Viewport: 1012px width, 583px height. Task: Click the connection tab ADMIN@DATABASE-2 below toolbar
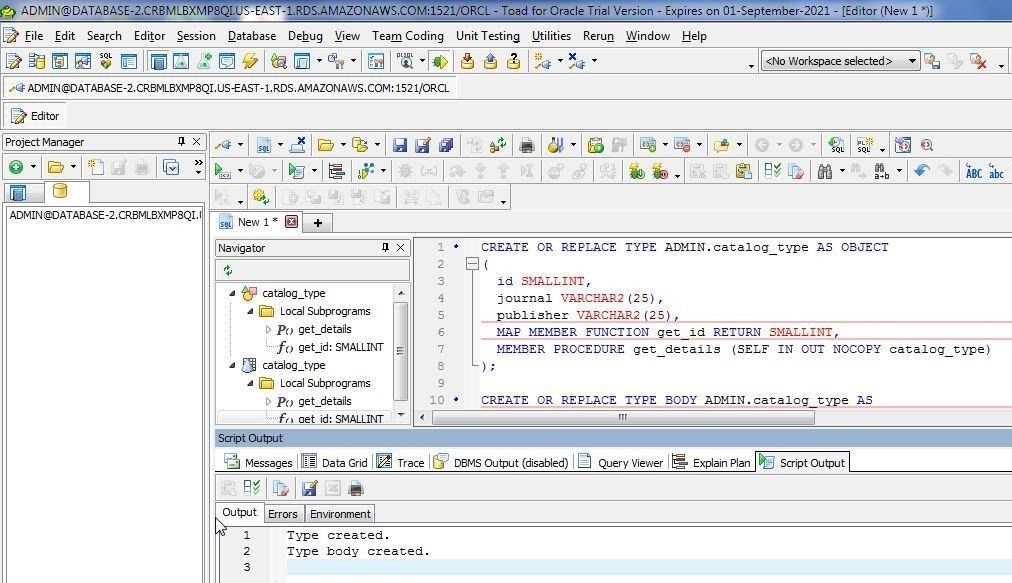tap(230, 88)
